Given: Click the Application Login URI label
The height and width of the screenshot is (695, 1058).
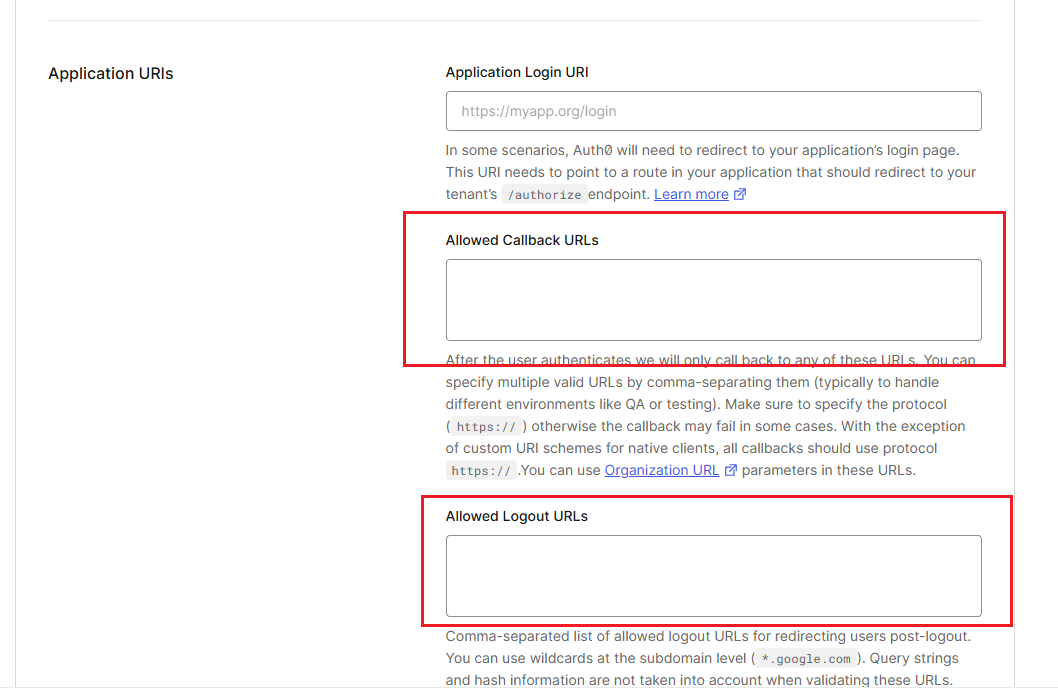Looking at the screenshot, I should coord(523,73).
